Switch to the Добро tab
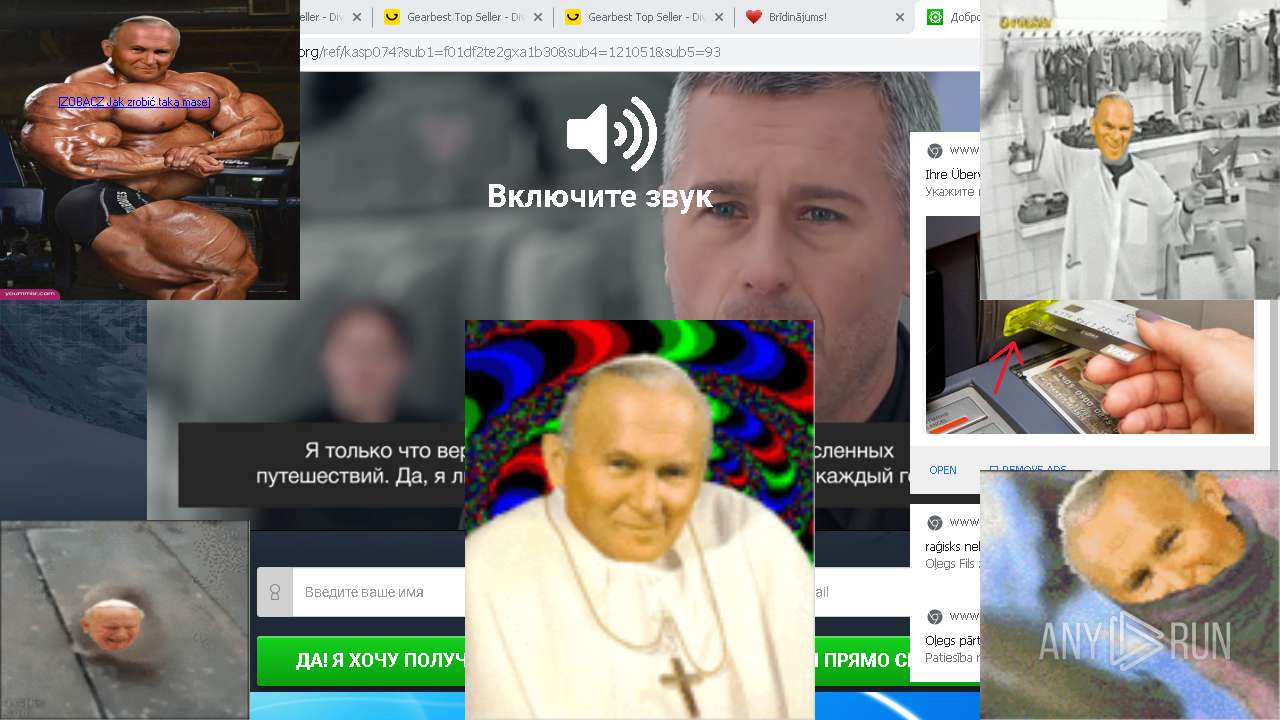The width and height of the screenshot is (1280, 720). tap(948, 17)
